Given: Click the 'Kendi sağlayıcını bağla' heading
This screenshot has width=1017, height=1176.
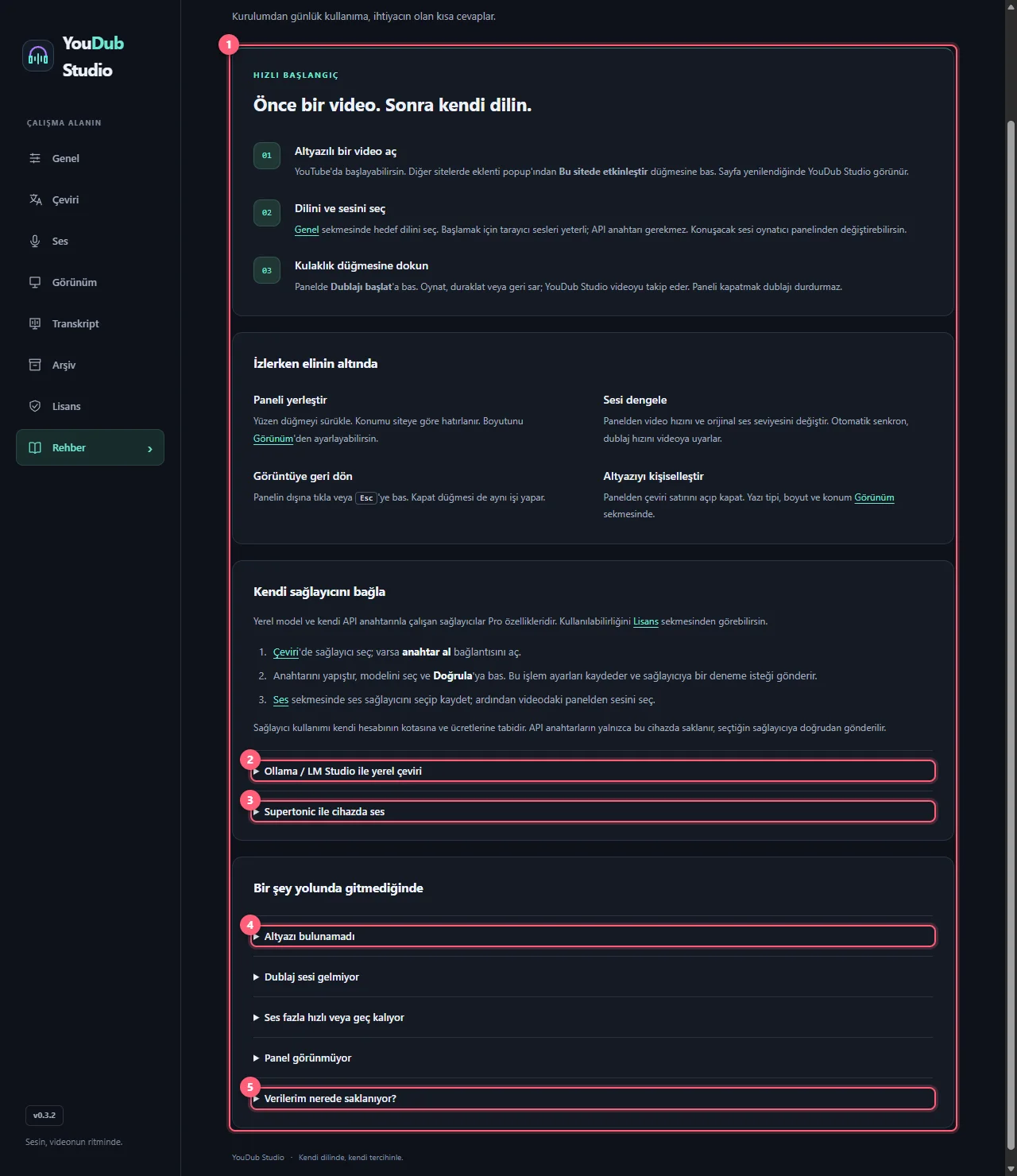Looking at the screenshot, I should tap(319, 591).
